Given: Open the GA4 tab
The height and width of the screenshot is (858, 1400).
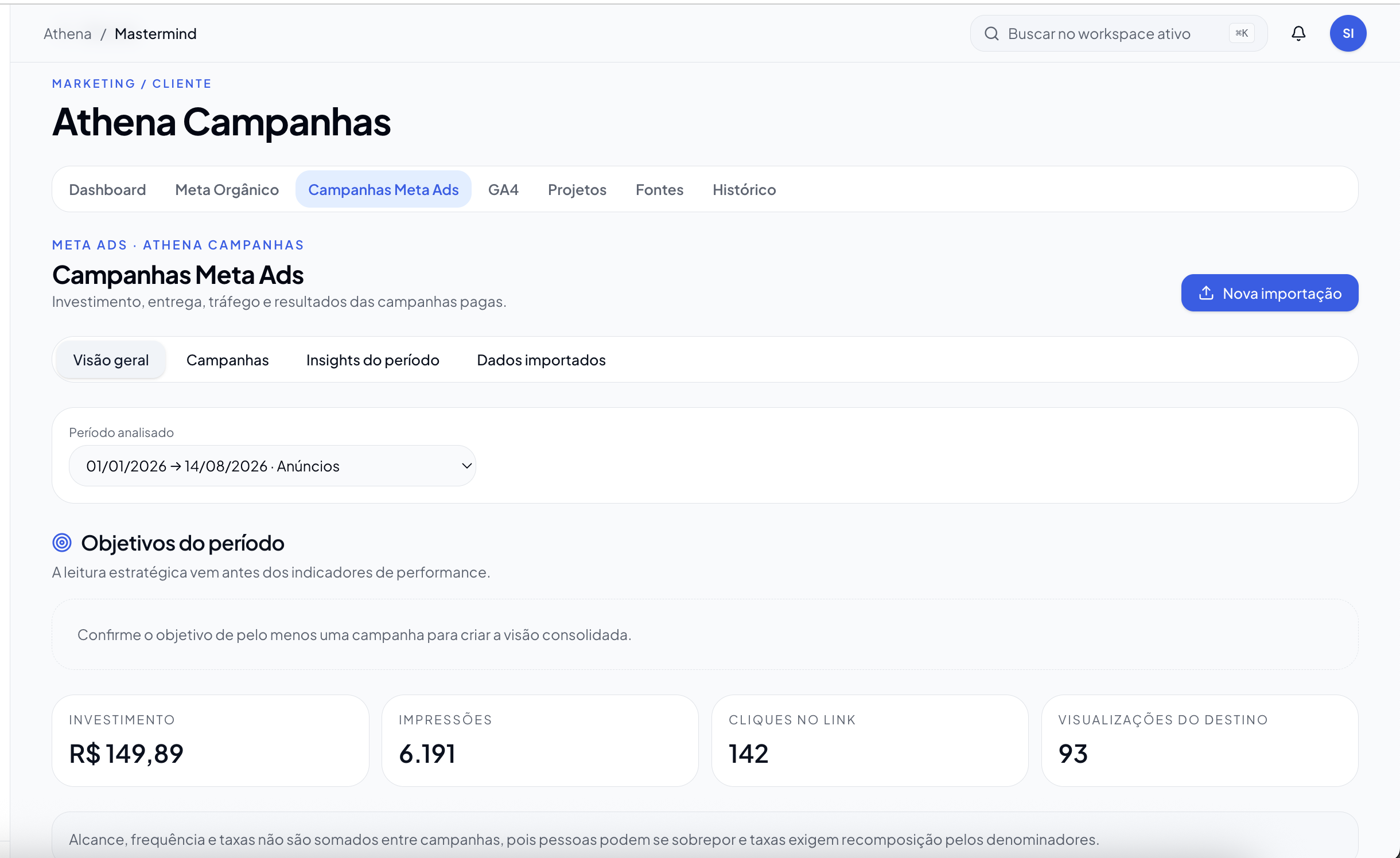Looking at the screenshot, I should 503,189.
